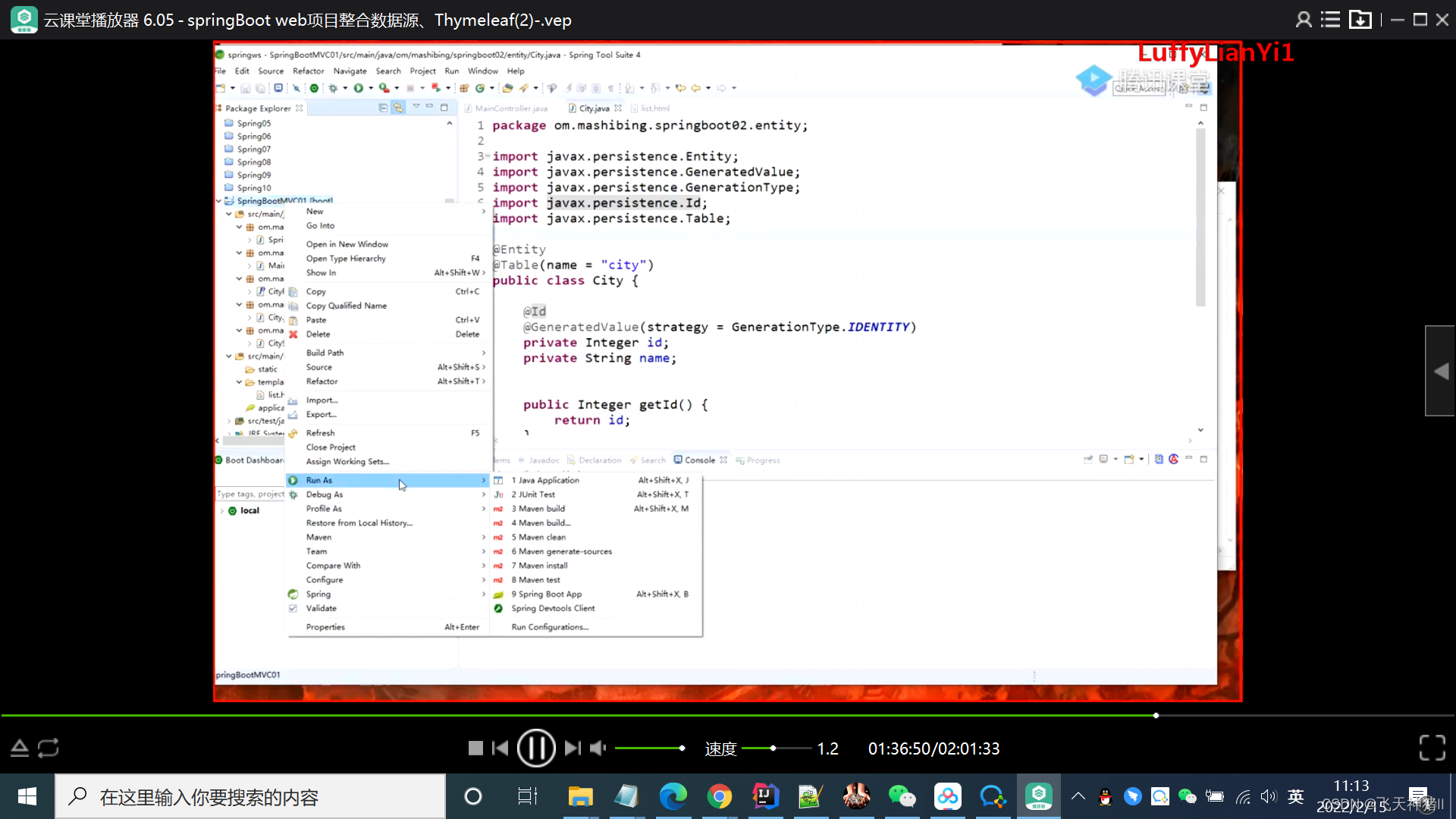Image resolution: width=1456 pixels, height=819 pixels.
Task: Pause the video playback
Action: pyautogui.click(x=536, y=748)
